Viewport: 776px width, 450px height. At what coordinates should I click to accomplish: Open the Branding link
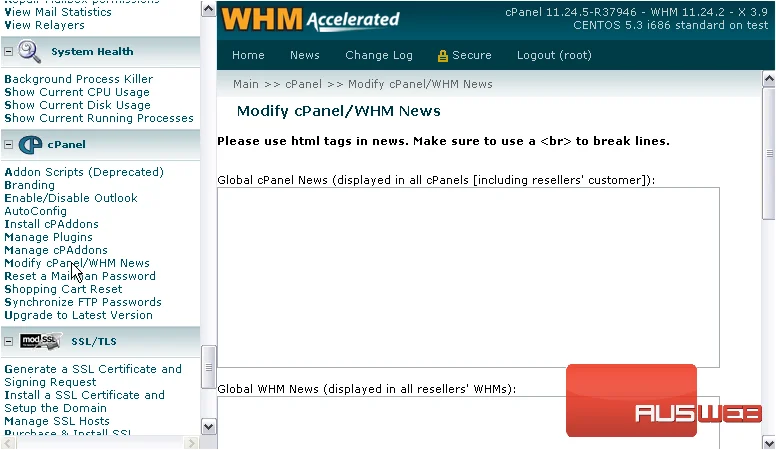(x=30, y=185)
